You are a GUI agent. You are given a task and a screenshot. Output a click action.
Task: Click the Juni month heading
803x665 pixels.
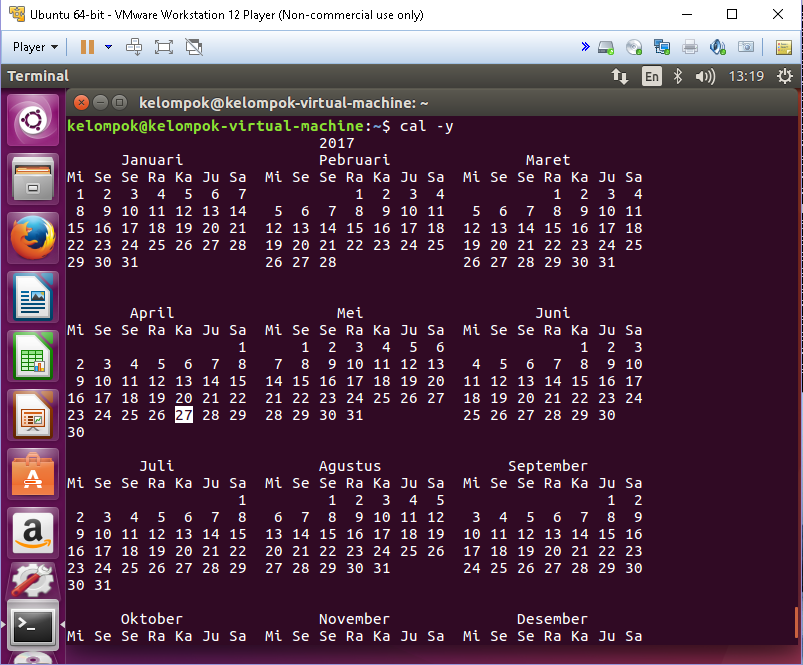pos(553,313)
